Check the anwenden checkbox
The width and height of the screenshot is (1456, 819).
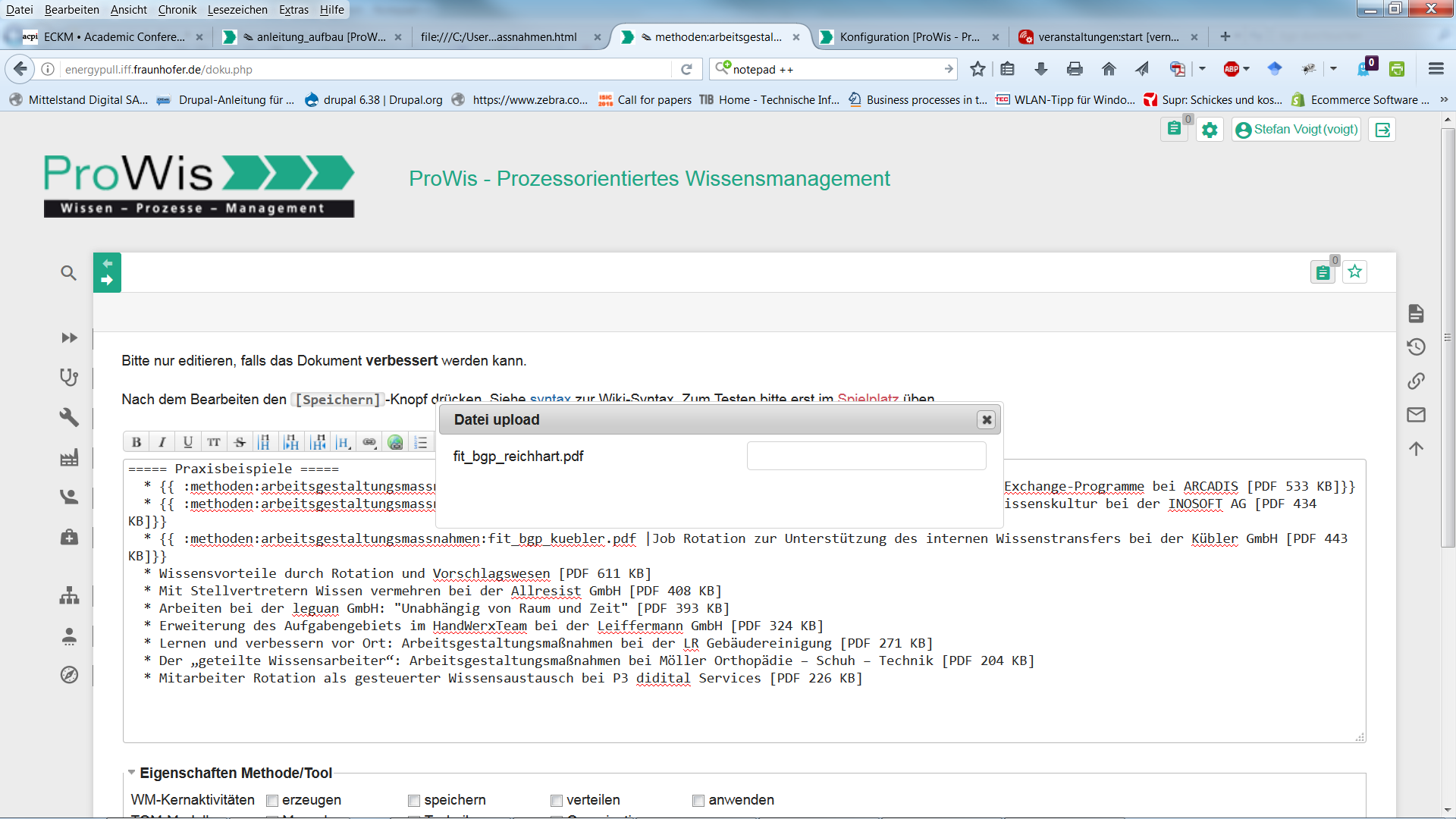tap(698, 800)
